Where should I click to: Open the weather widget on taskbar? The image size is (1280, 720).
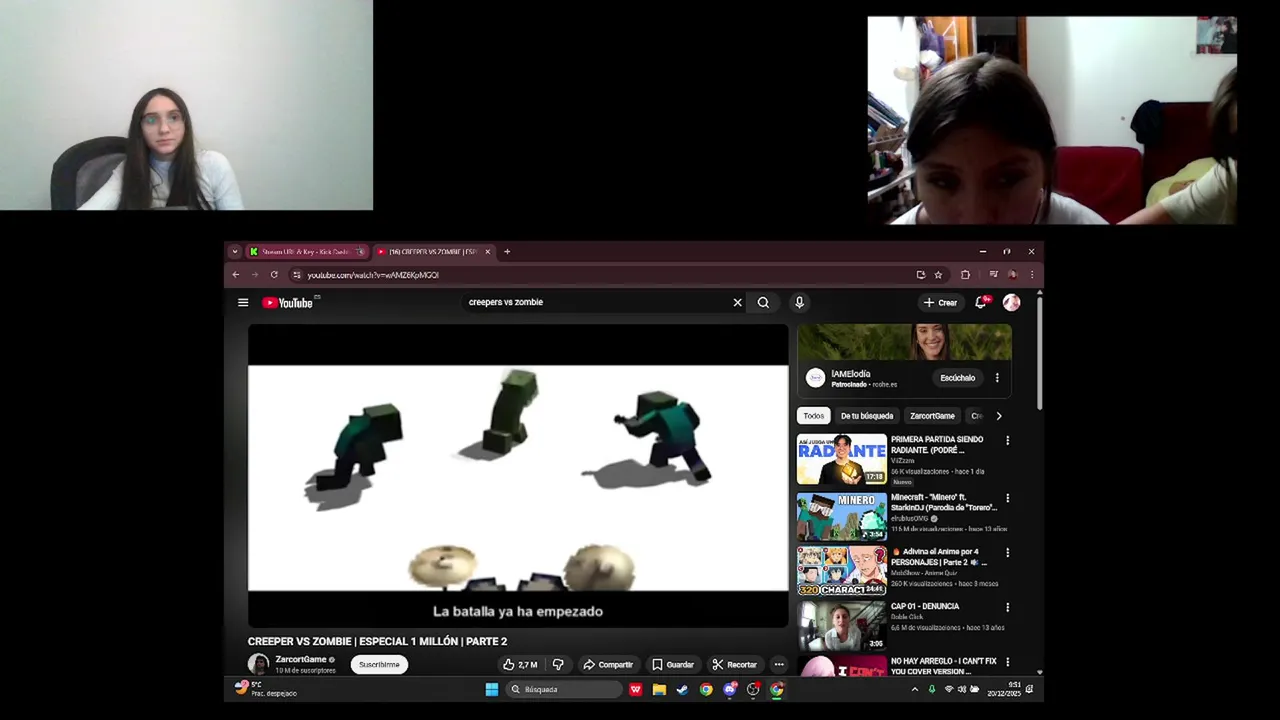point(266,689)
